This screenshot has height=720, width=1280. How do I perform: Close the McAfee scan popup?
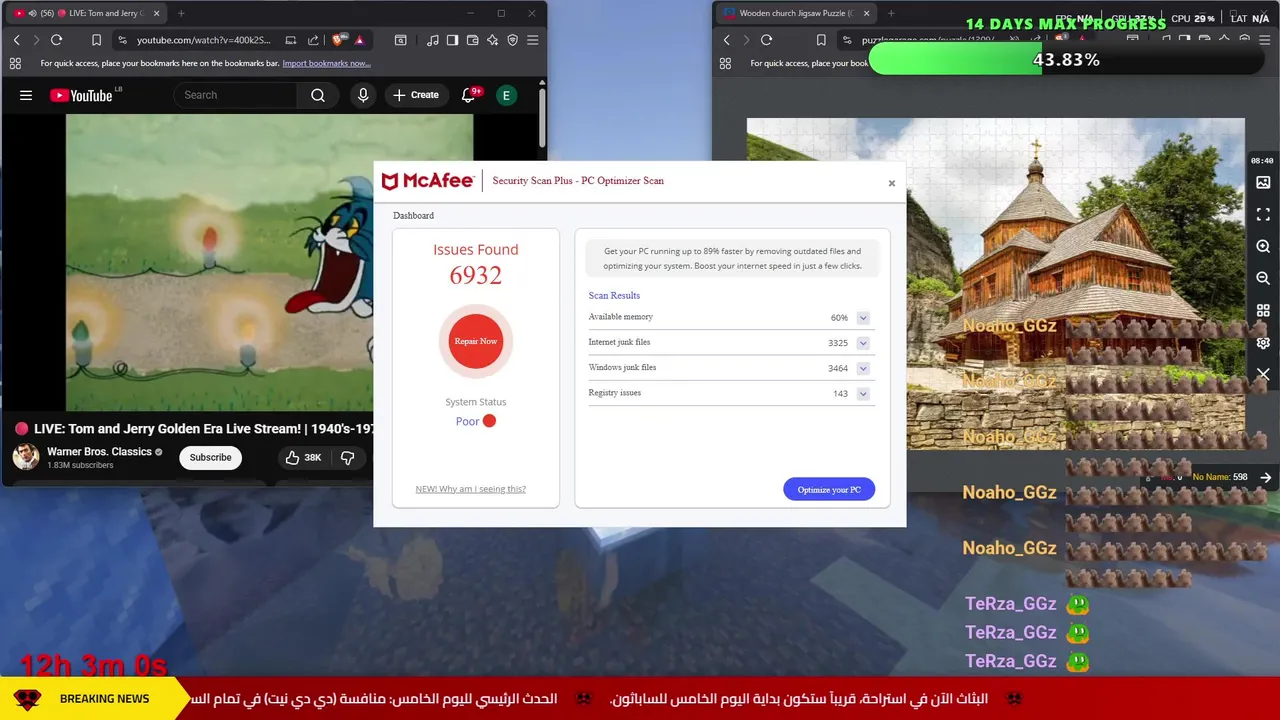pyautogui.click(x=892, y=183)
